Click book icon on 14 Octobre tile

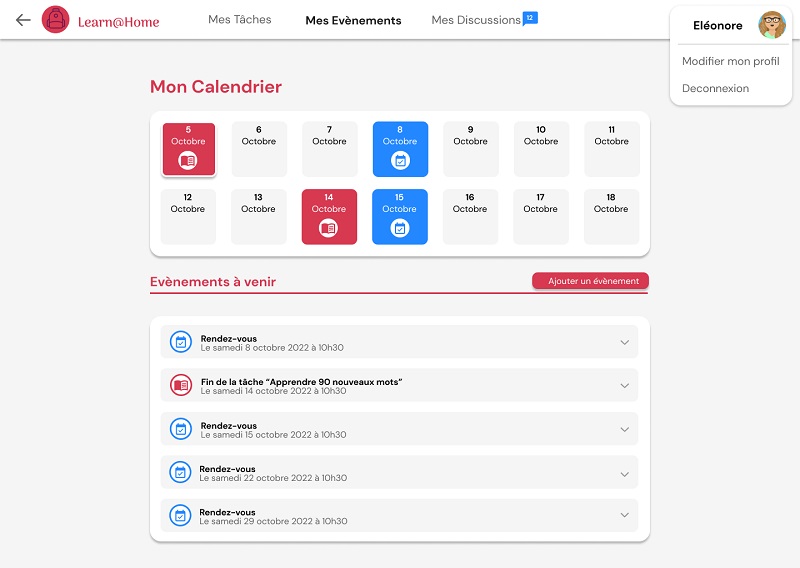(x=329, y=228)
